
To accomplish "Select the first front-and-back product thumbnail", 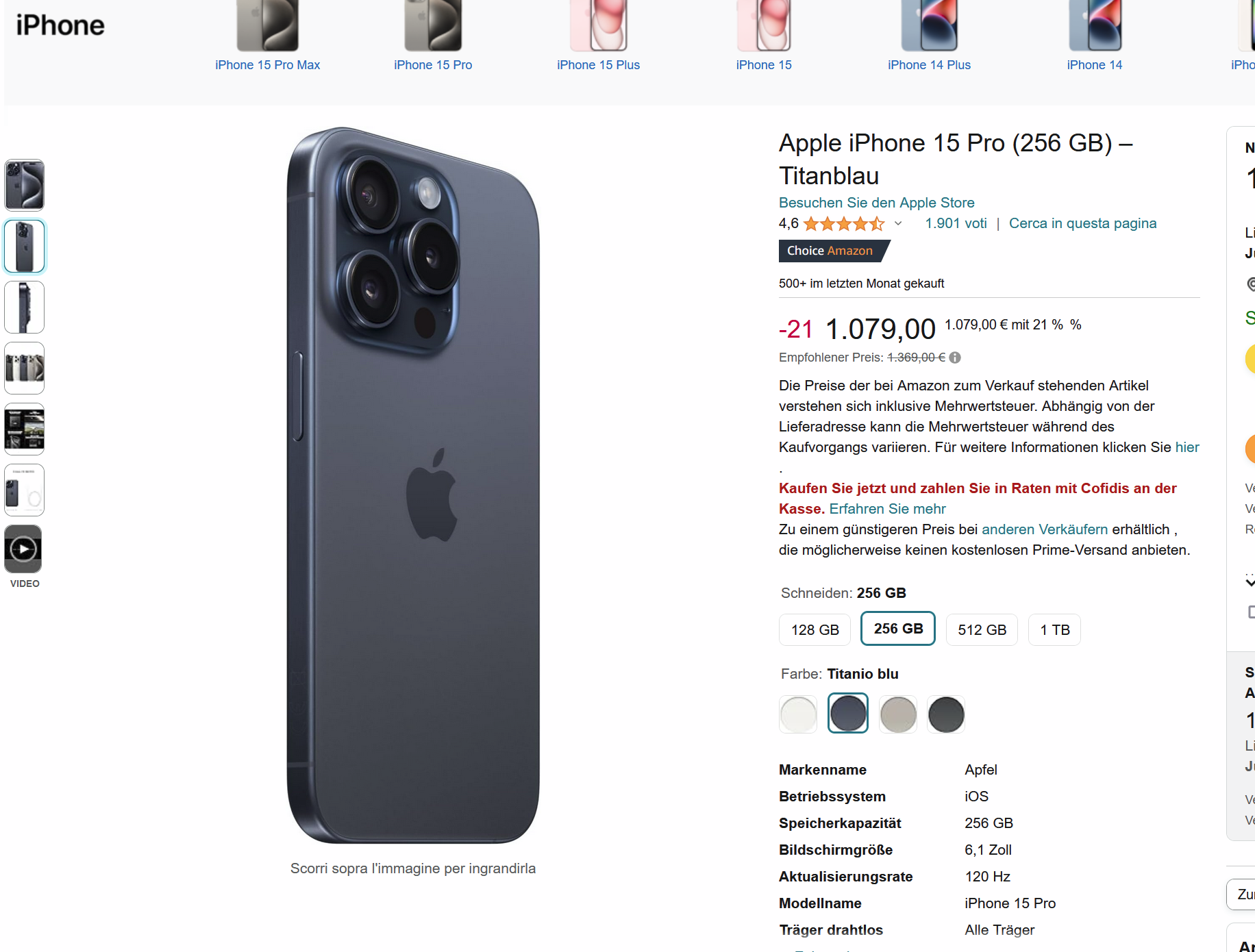I will pyautogui.click(x=25, y=185).
